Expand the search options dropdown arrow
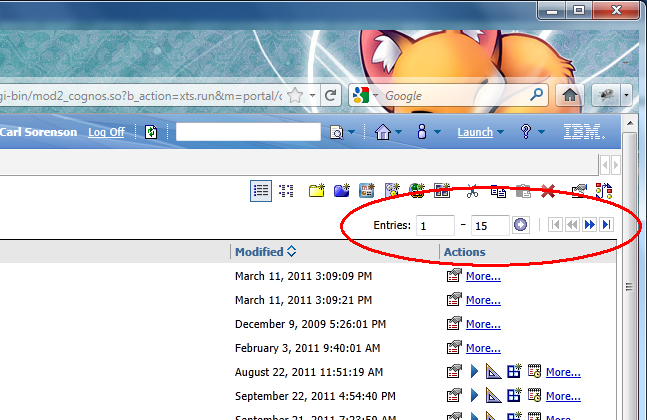647x420 pixels. point(352,132)
